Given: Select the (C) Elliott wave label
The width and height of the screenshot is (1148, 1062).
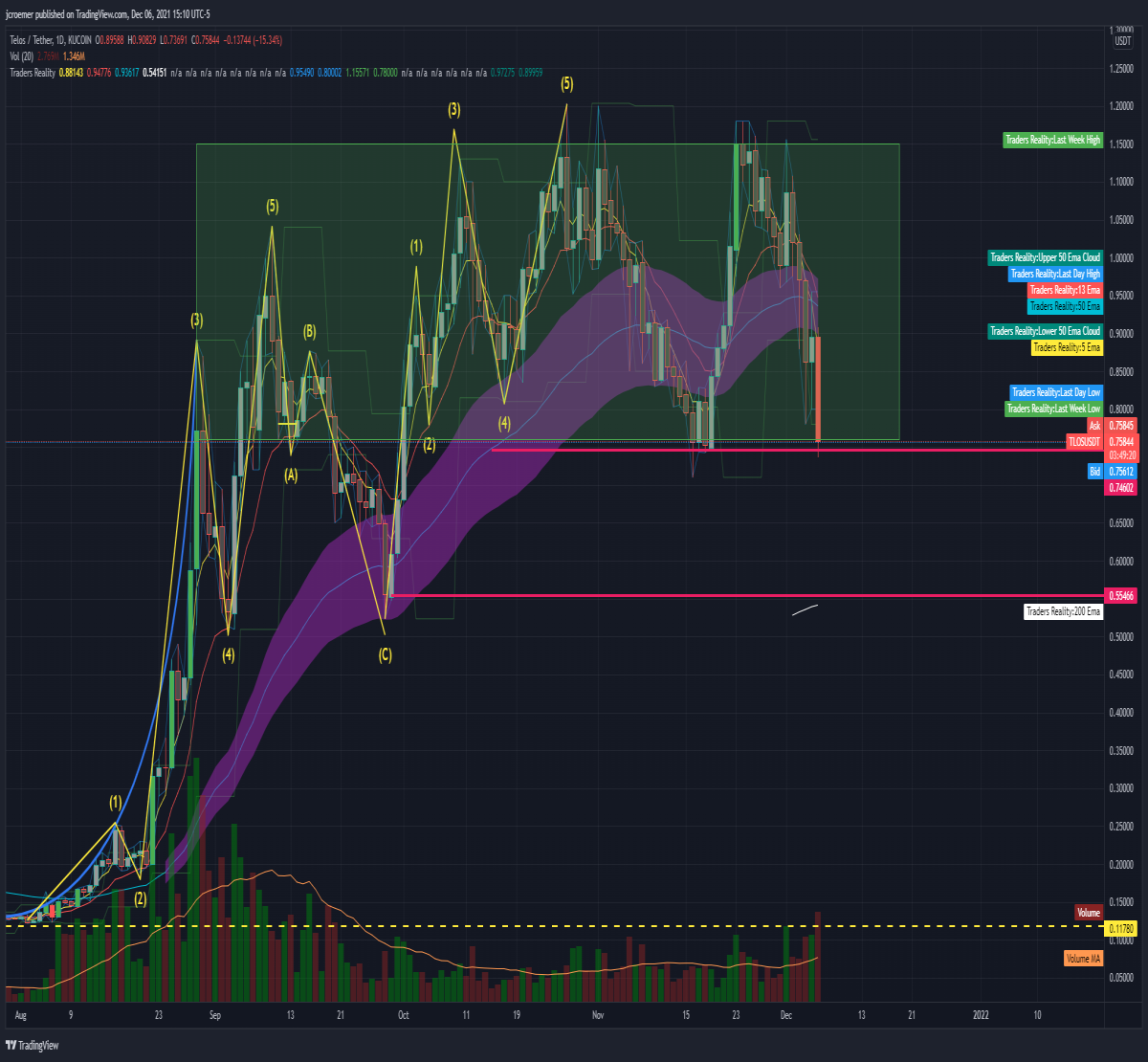Looking at the screenshot, I should click(x=385, y=654).
